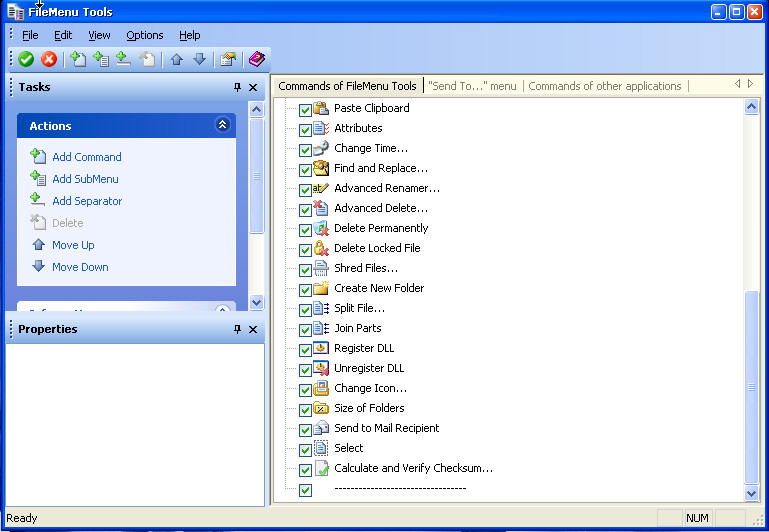769x532 pixels.
Task: Uncheck the Paste Clipboard checkbox
Action: point(305,110)
